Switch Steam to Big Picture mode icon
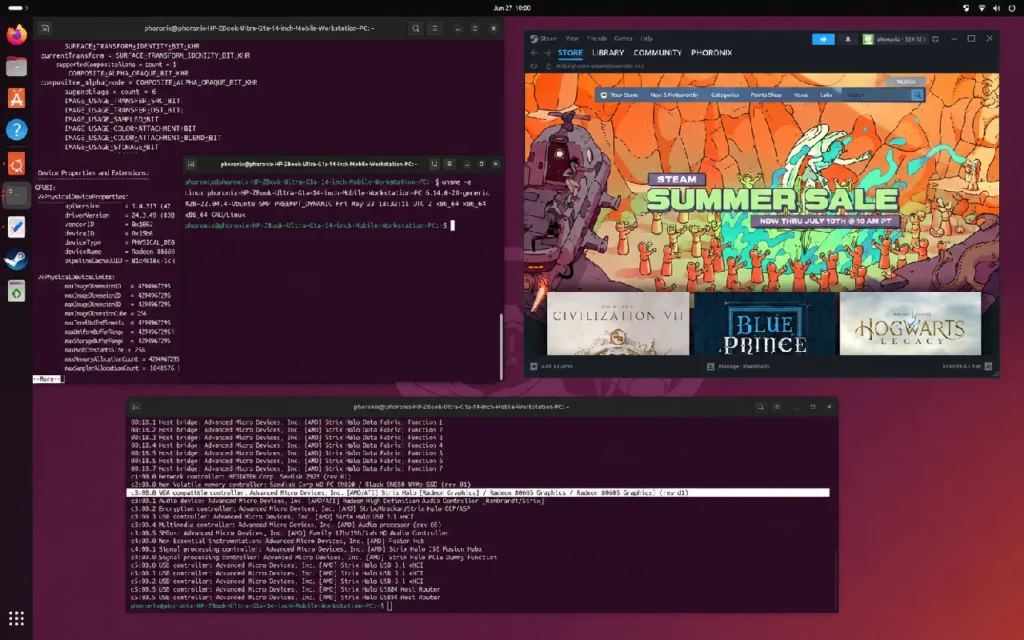The image size is (1024, 640). [935, 39]
